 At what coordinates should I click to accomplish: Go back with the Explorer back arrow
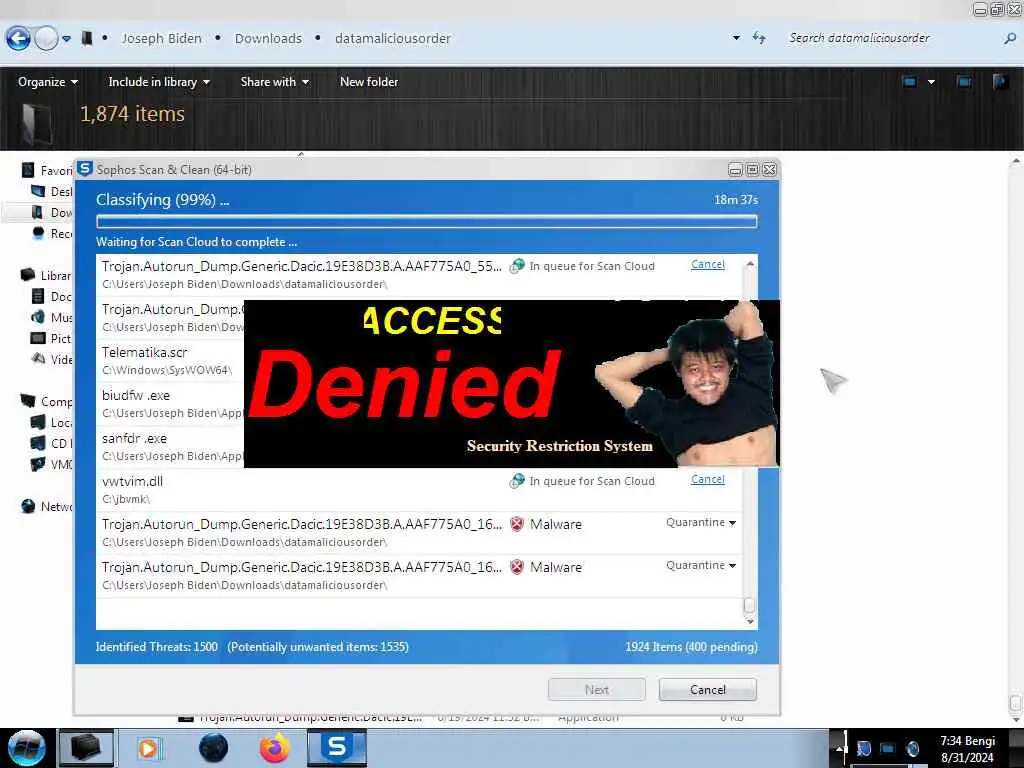click(18, 39)
